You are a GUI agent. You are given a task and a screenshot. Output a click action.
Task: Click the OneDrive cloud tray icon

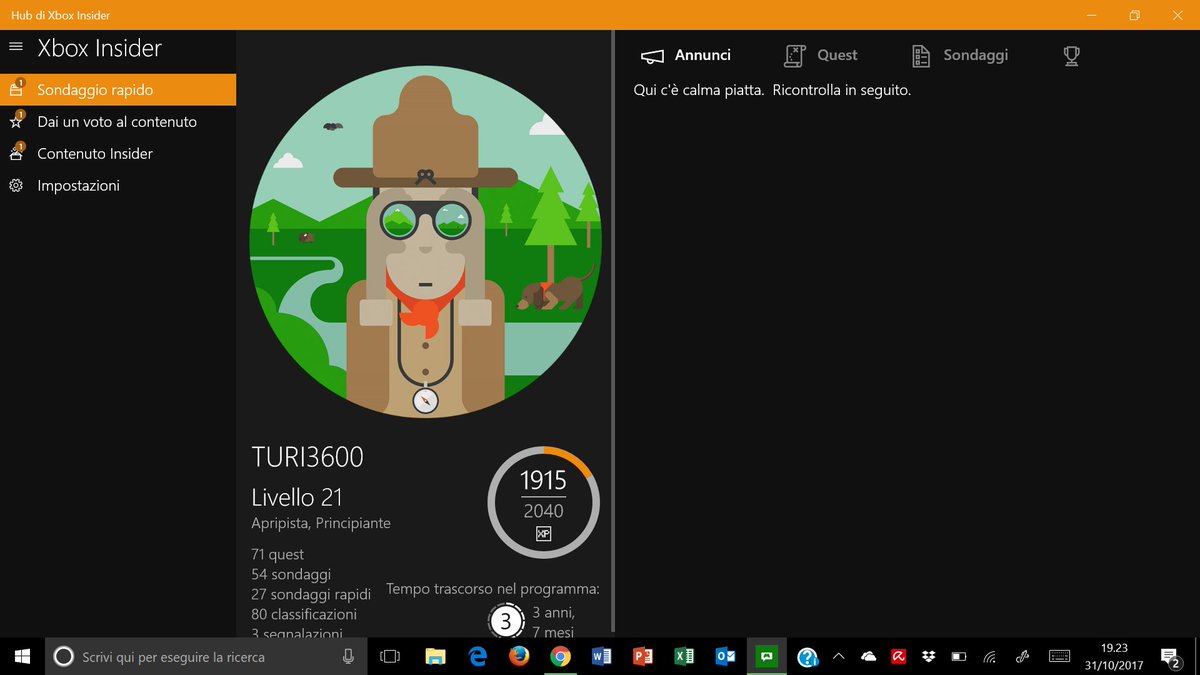[x=868, y=656]
